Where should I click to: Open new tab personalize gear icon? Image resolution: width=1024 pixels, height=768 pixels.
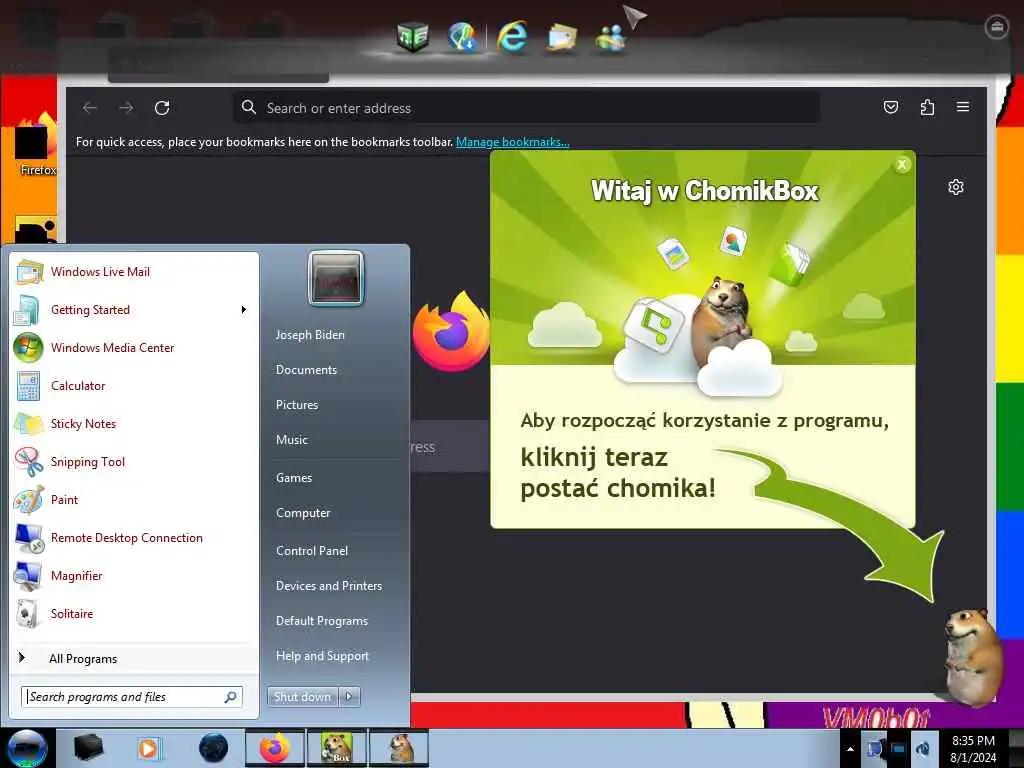(x=955, y=187)
